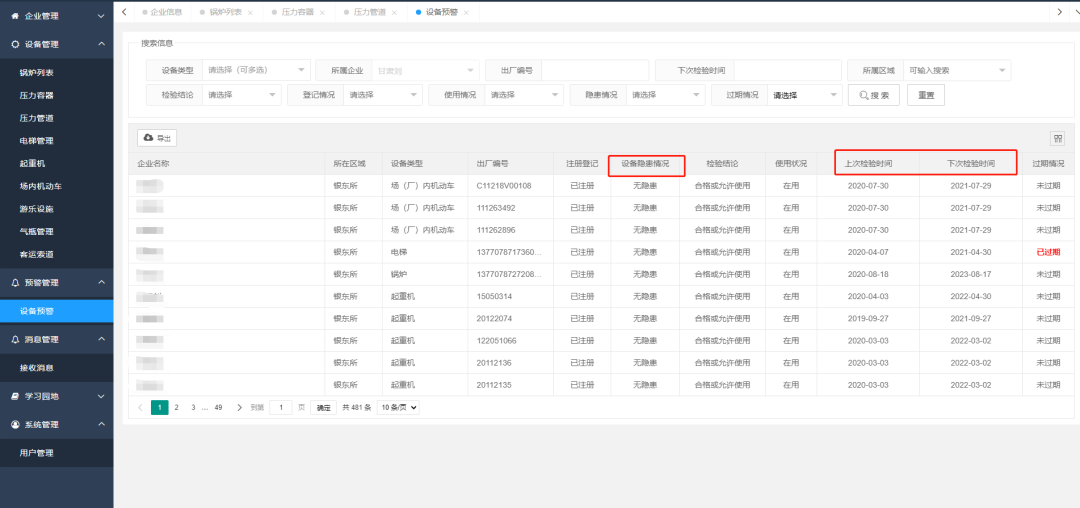Viewport: 1080px width, 508px height.
Task: Close the 设备预警 tab
Action: [x=466, y=12]
